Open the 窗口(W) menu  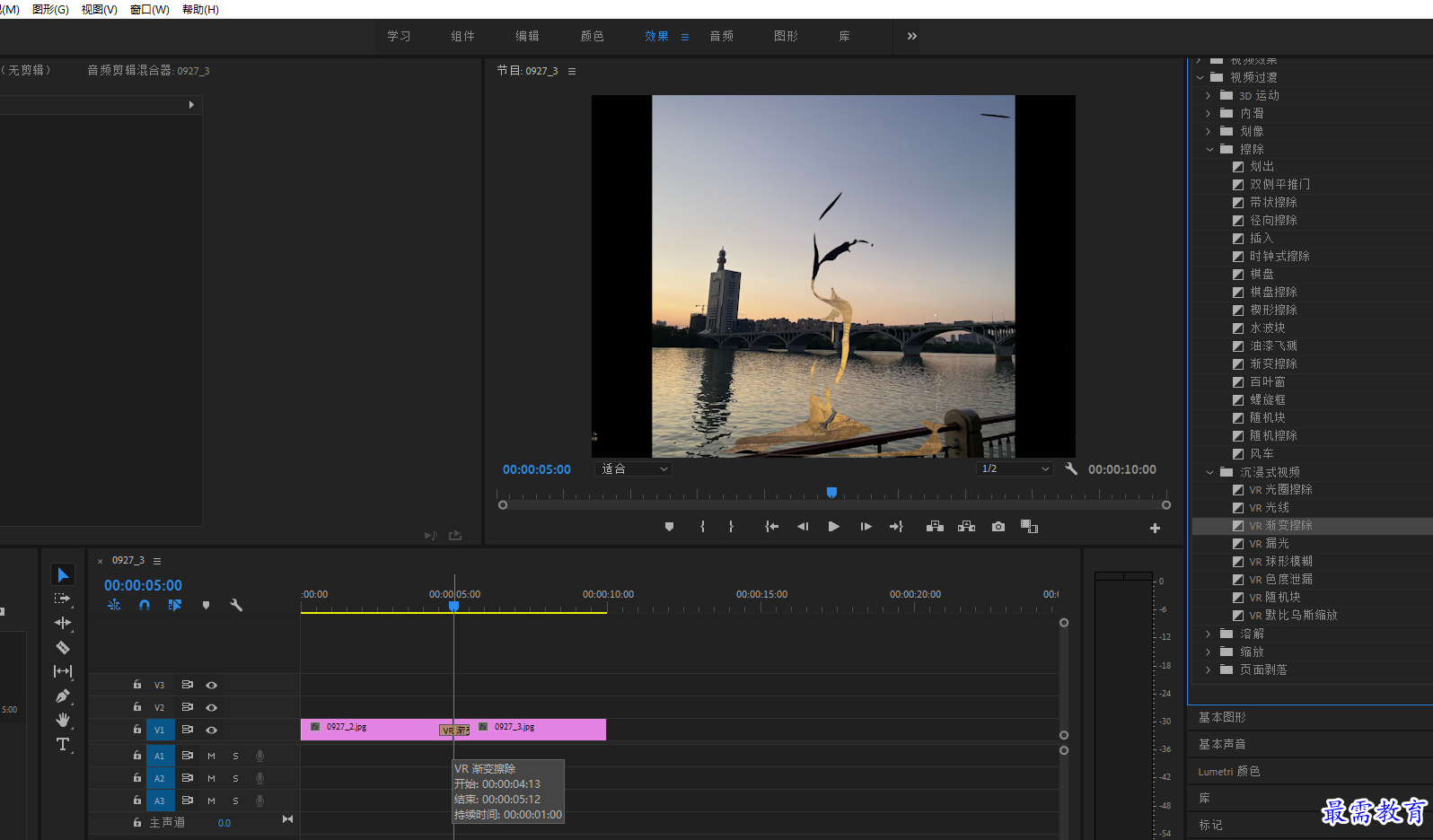point(149,9)
